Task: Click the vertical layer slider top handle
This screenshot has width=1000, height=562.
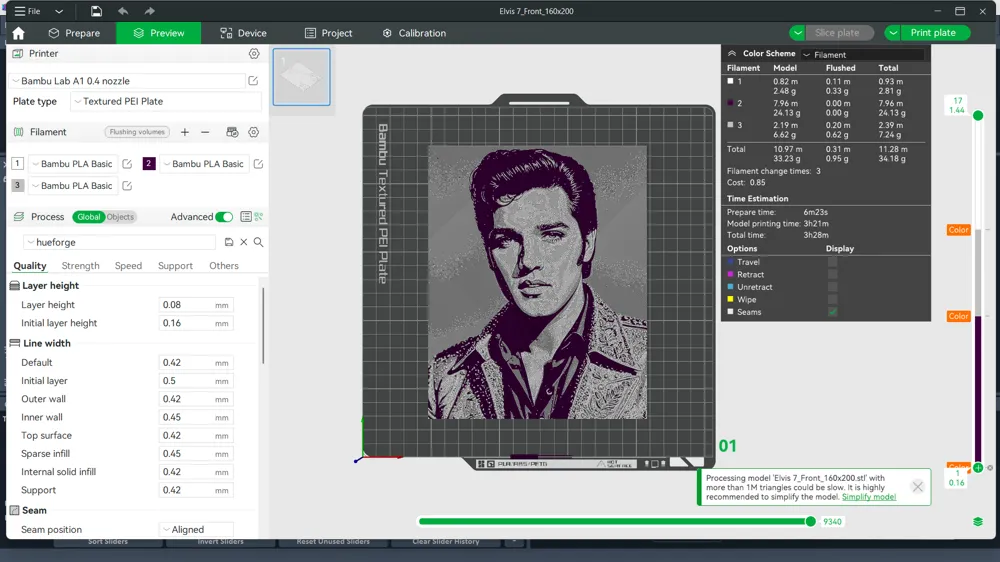Action: click(978, 115)
